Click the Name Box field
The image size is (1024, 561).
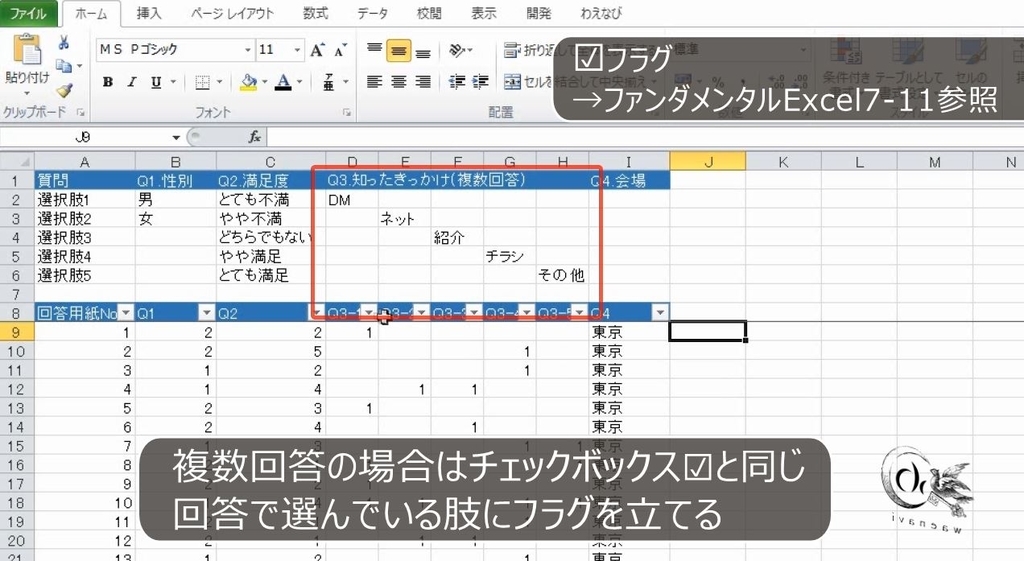[x=85, y=137]
